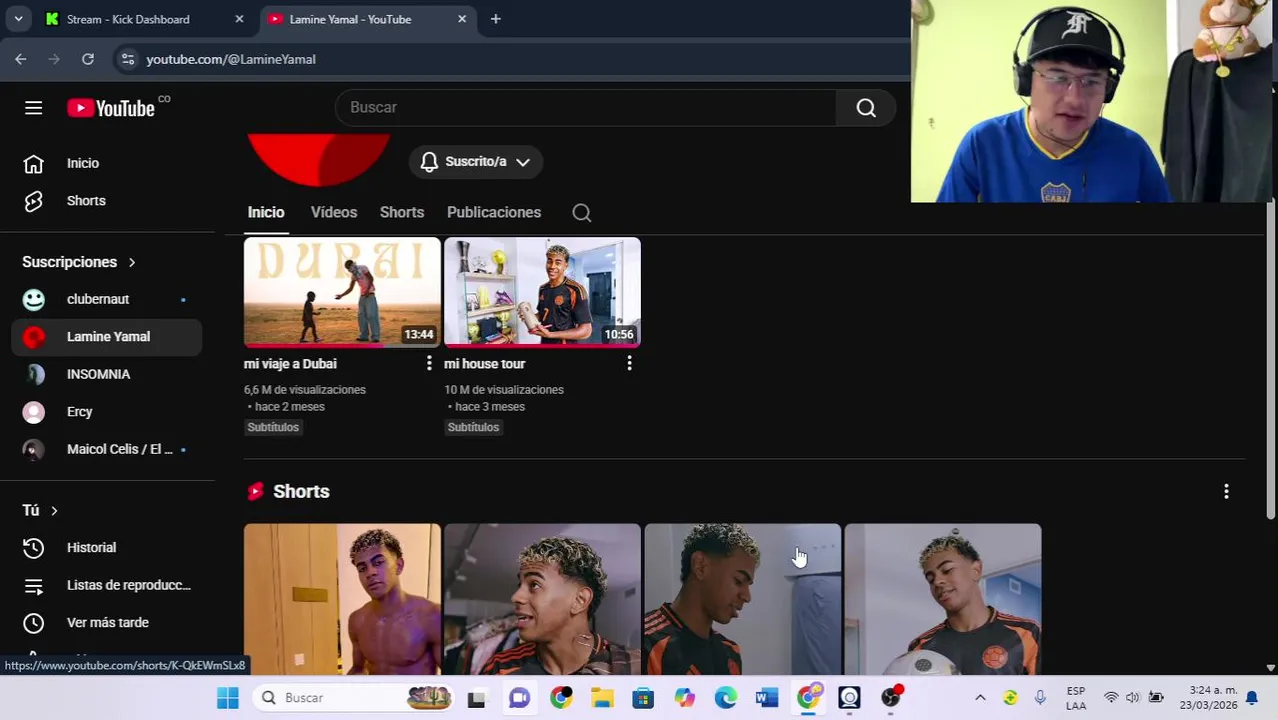Open the Shorts section options menu
This screenshot has height=720, width=1278.
(x=1226, y=491)
